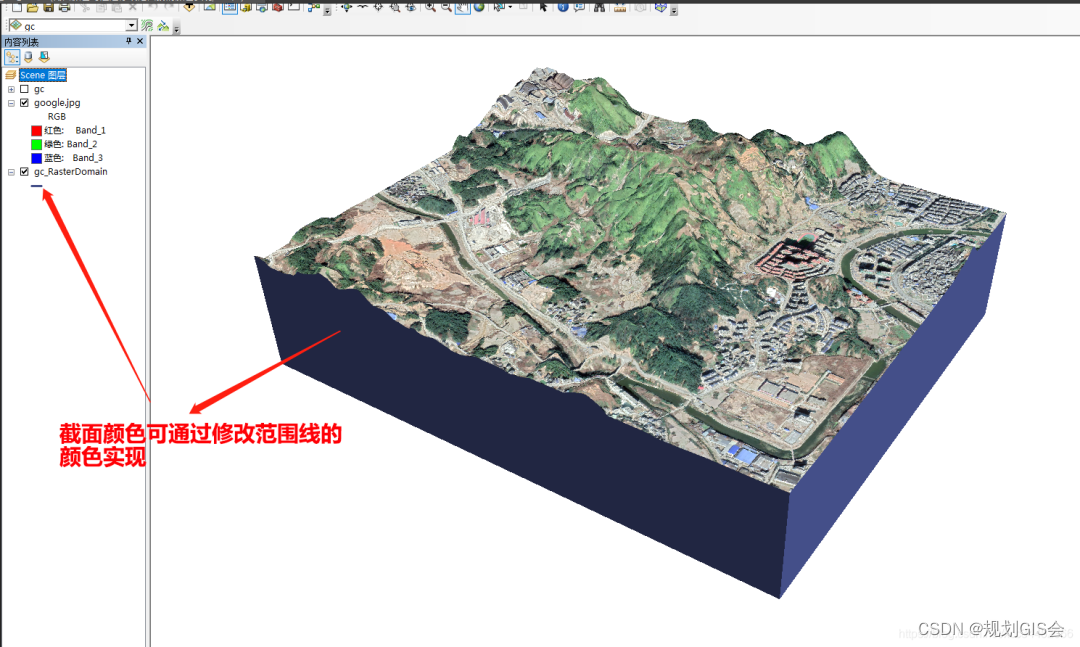Select the Identify tool on the toolbar
The height and width of the screenshot is (647, 1080).
tap(564, 9)
